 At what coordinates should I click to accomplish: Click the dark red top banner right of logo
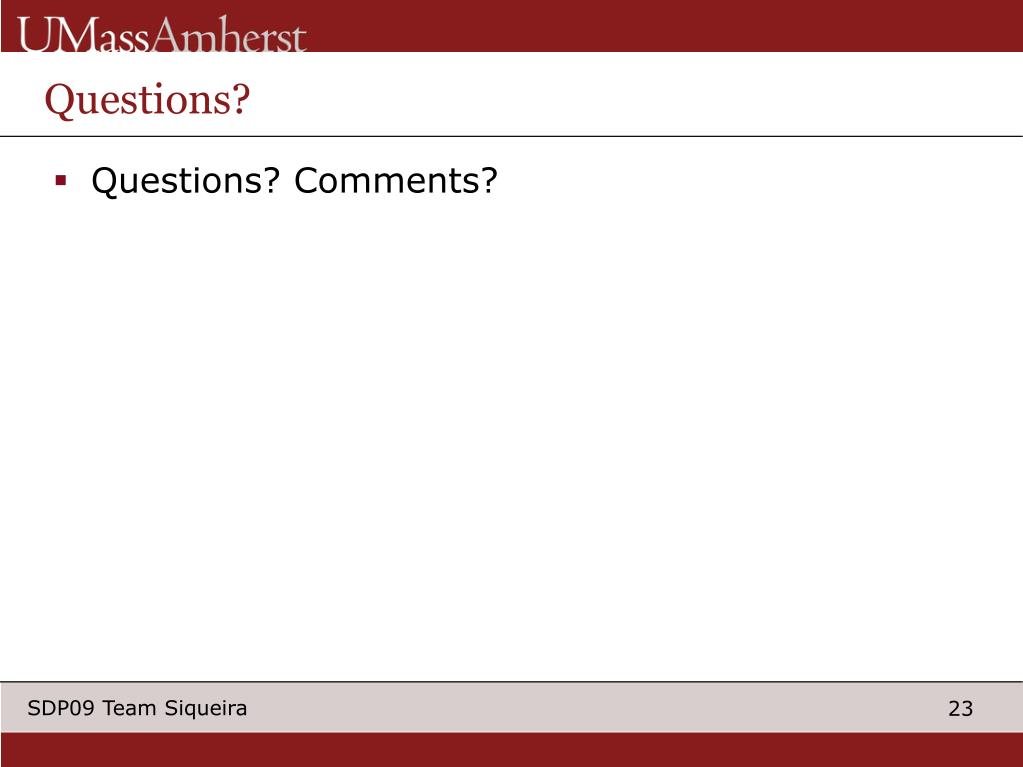(x=664, y=25)
